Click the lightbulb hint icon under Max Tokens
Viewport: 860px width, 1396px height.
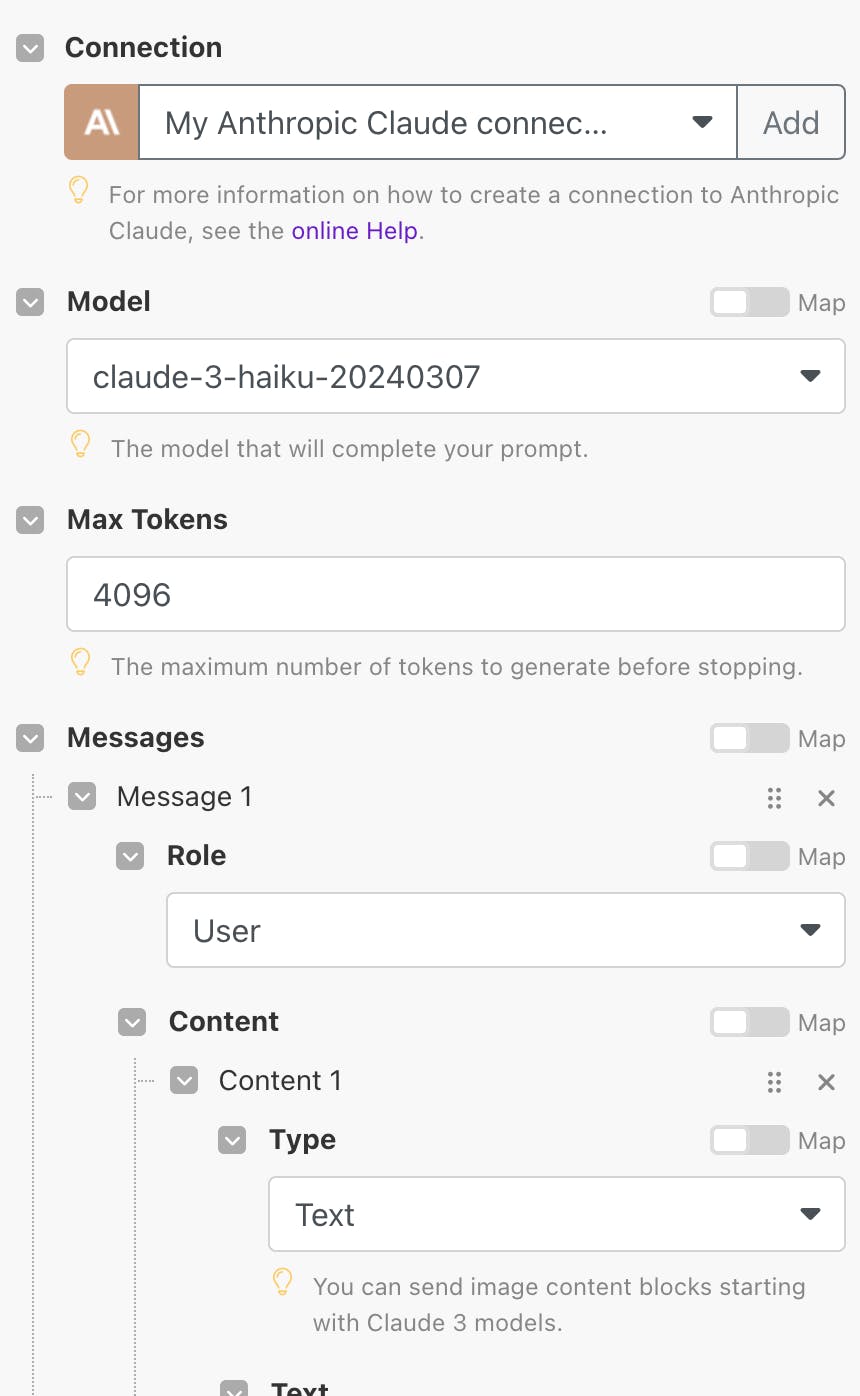81,662
